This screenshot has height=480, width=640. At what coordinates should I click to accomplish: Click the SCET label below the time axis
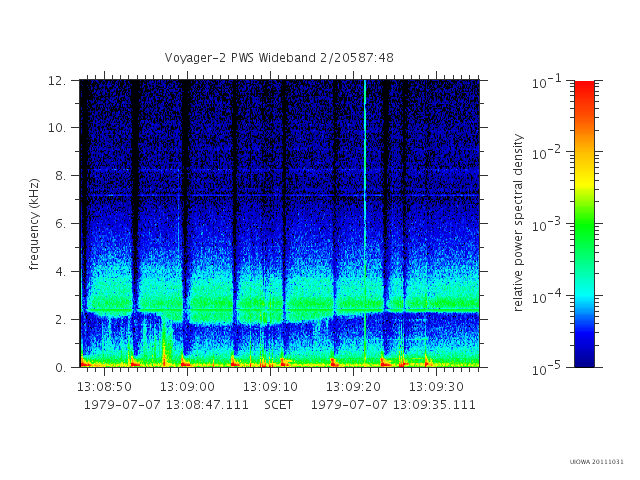[278, 405]
